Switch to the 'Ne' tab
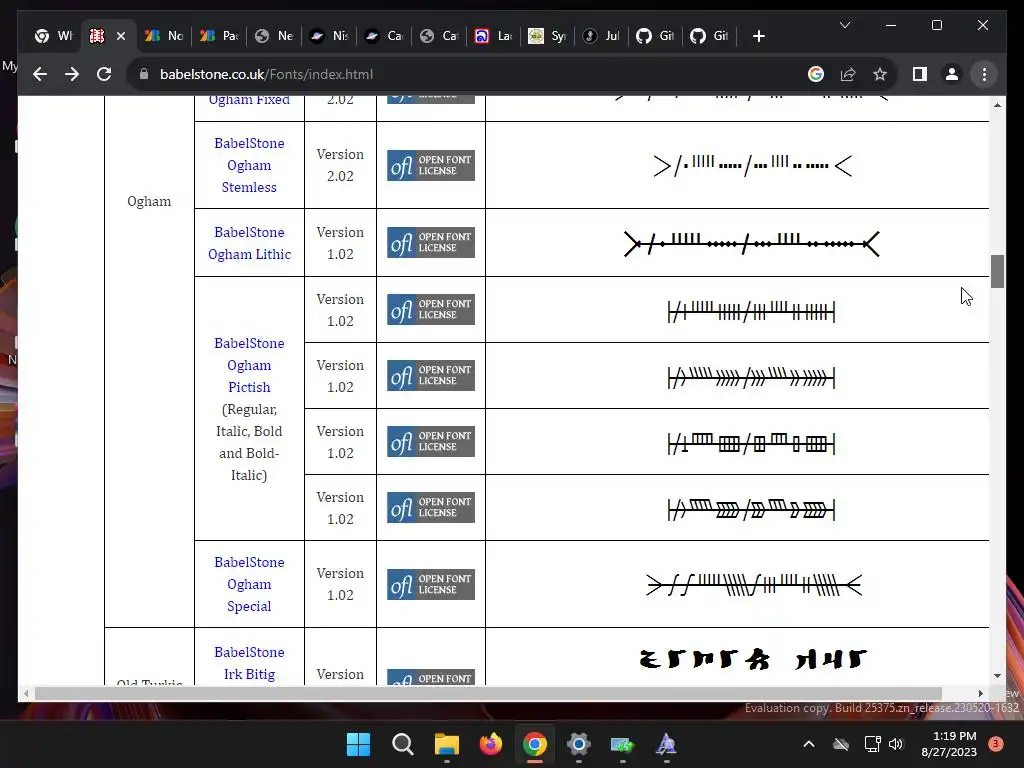The image size is (1024, 768). [x=274, y=37]
